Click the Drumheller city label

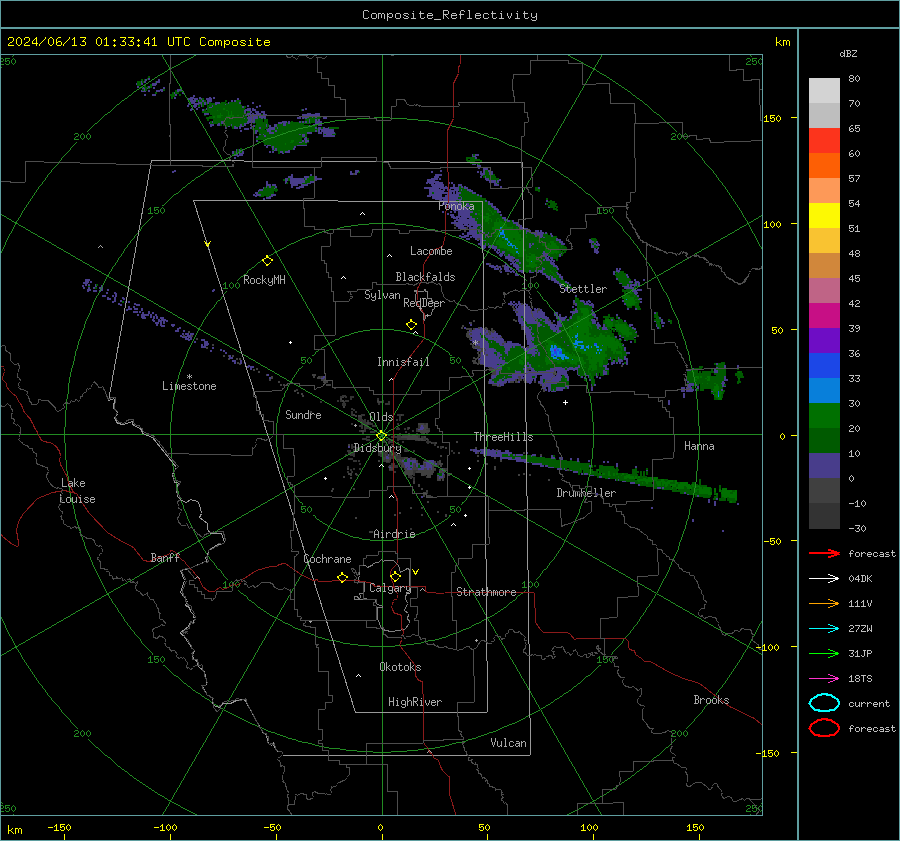(x=586, y=493)
